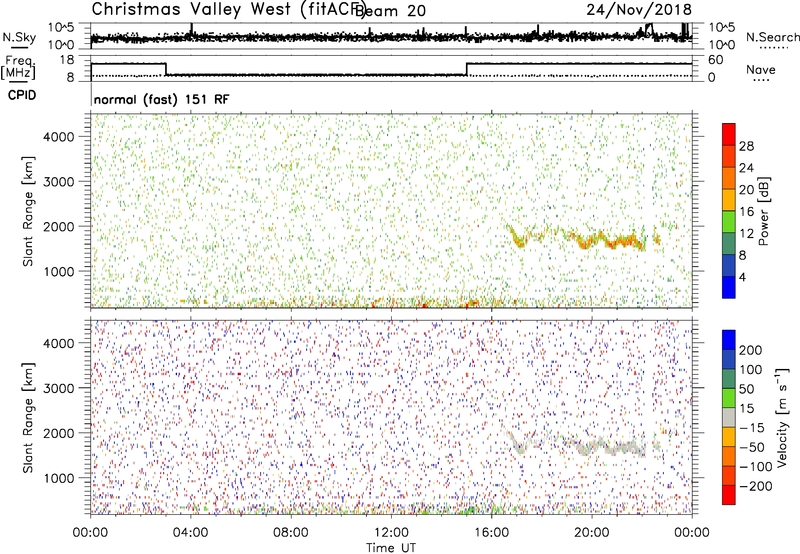The width and height of the screenshot is (800, 554).
Task: Click the frequency step at 15:00 UT
Action: click(466, 69)
